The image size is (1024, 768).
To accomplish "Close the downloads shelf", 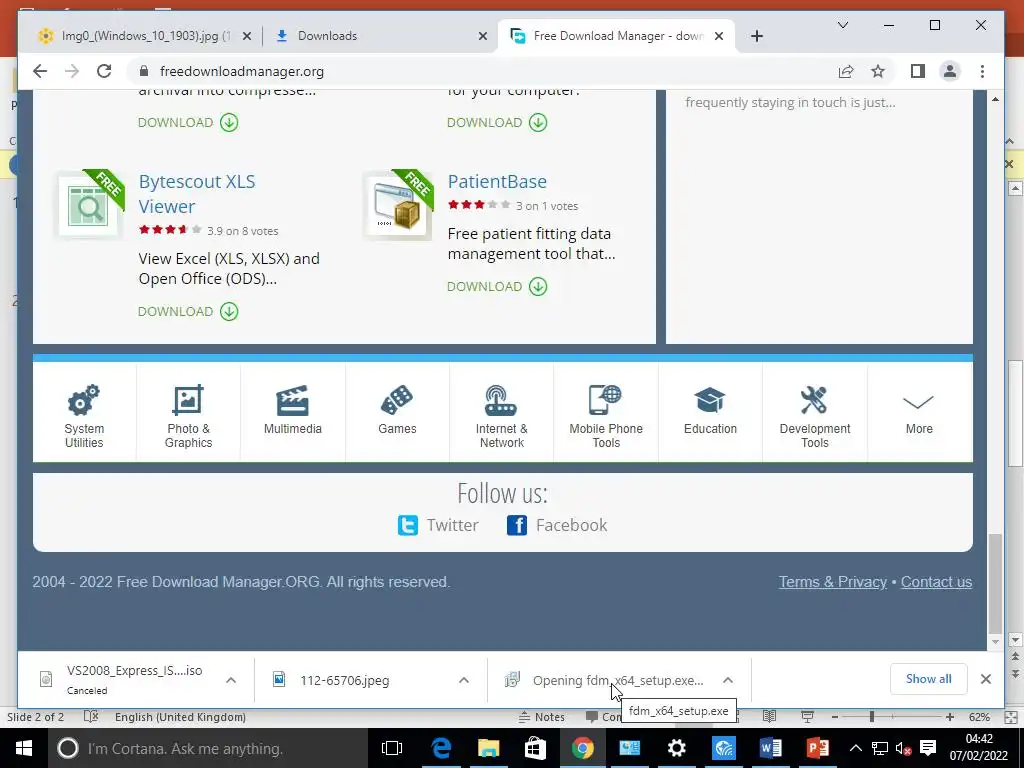I will [985, 679].
